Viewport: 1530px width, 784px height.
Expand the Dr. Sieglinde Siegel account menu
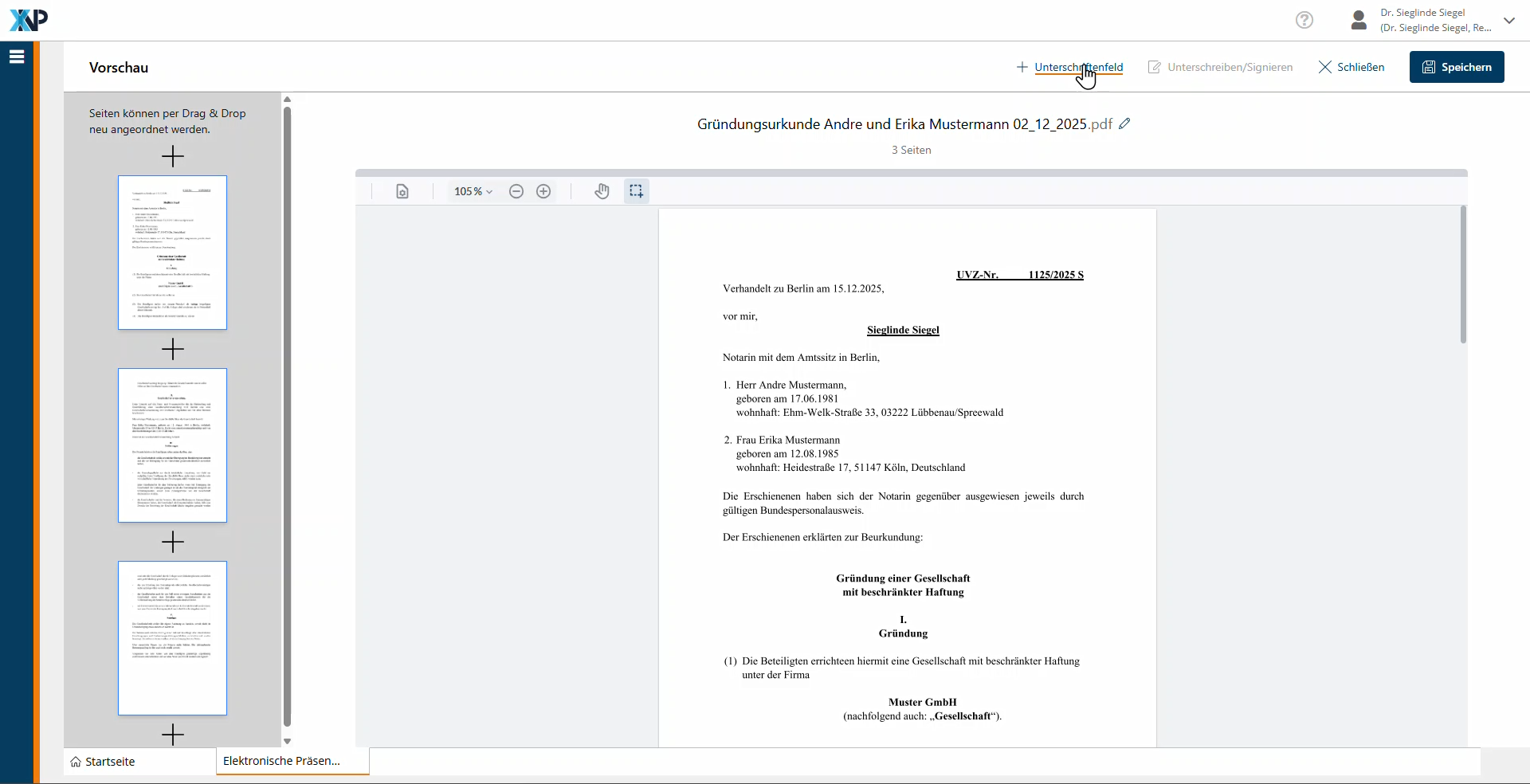click(x=1508, y=21)
